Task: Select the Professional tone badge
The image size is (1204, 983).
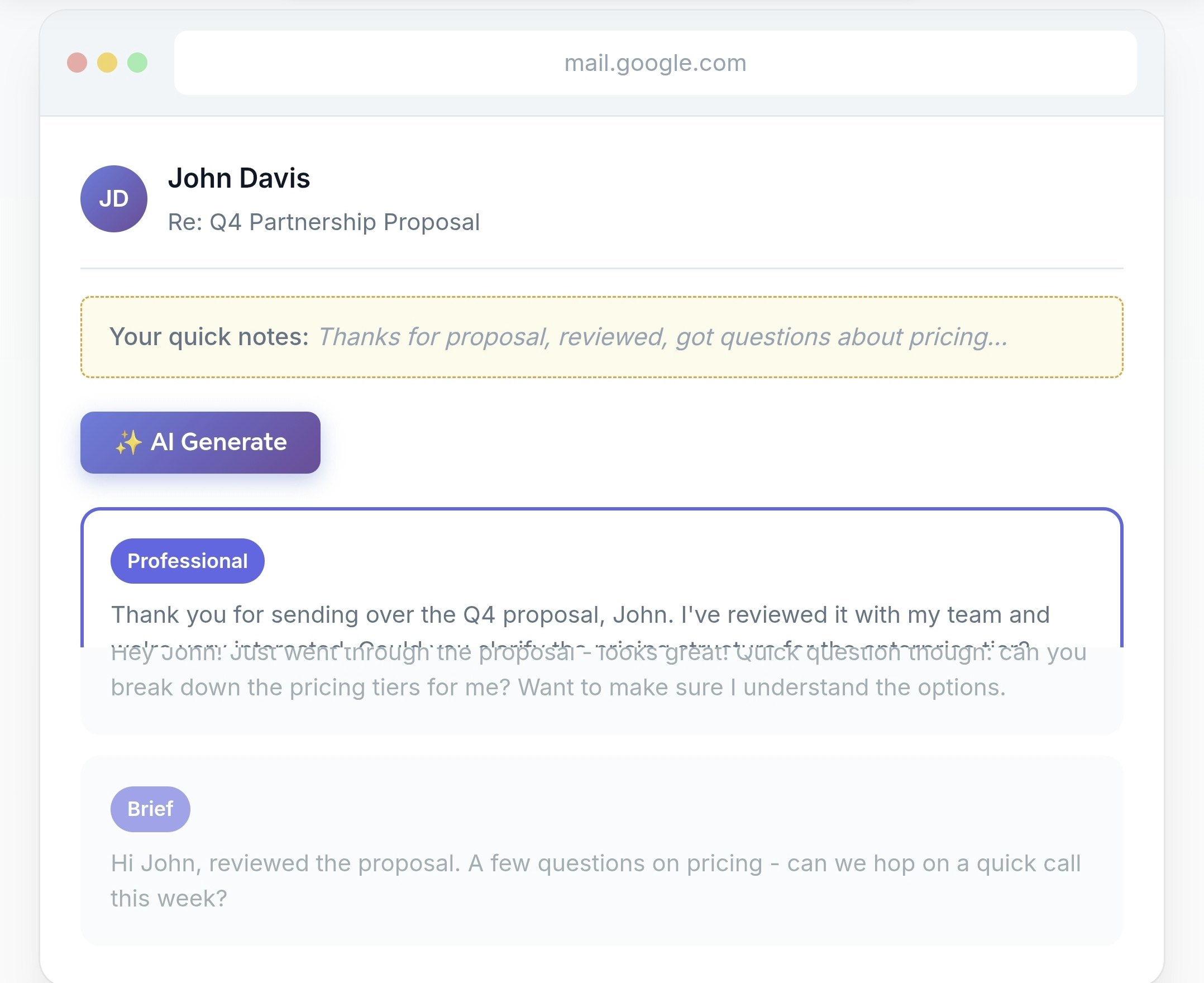Action: point(188,561)
